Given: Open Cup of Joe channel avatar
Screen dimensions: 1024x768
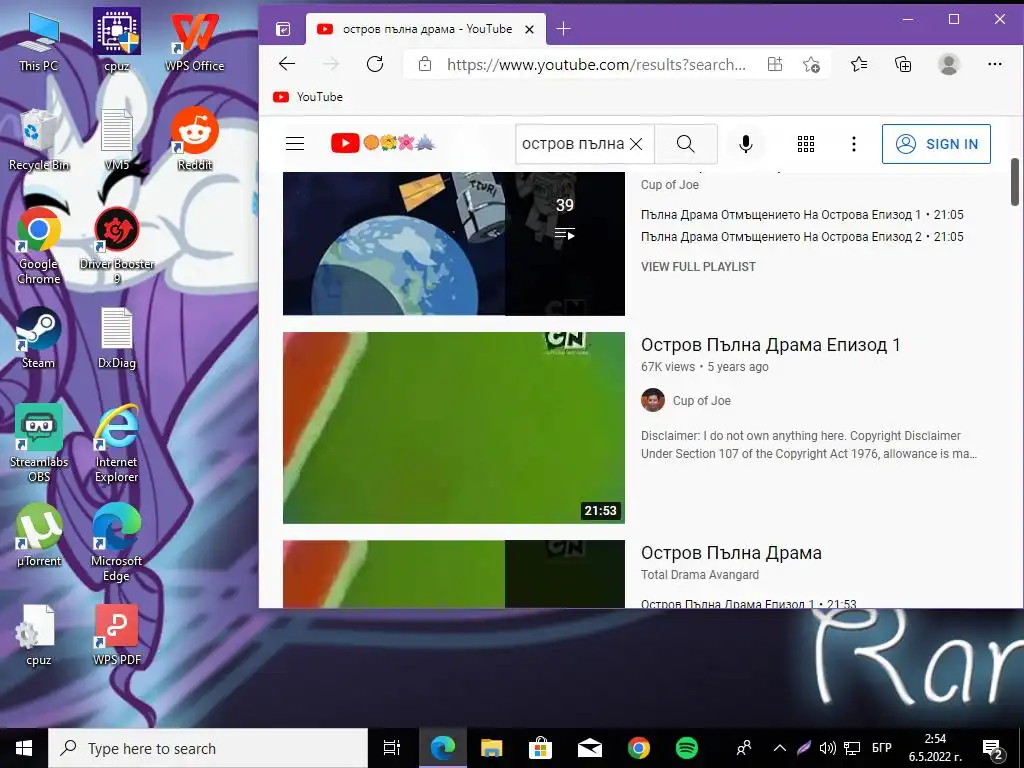Looking at the screenshot, I should tap(652, 400).
